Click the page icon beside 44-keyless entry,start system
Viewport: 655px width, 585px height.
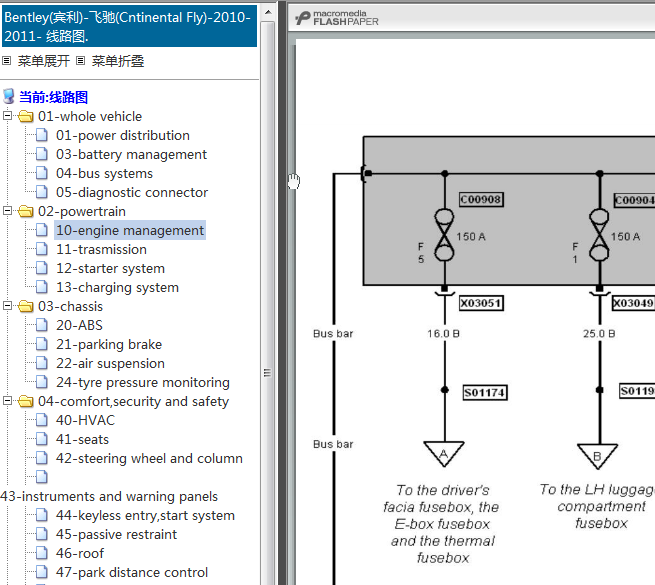coord(41,515)
